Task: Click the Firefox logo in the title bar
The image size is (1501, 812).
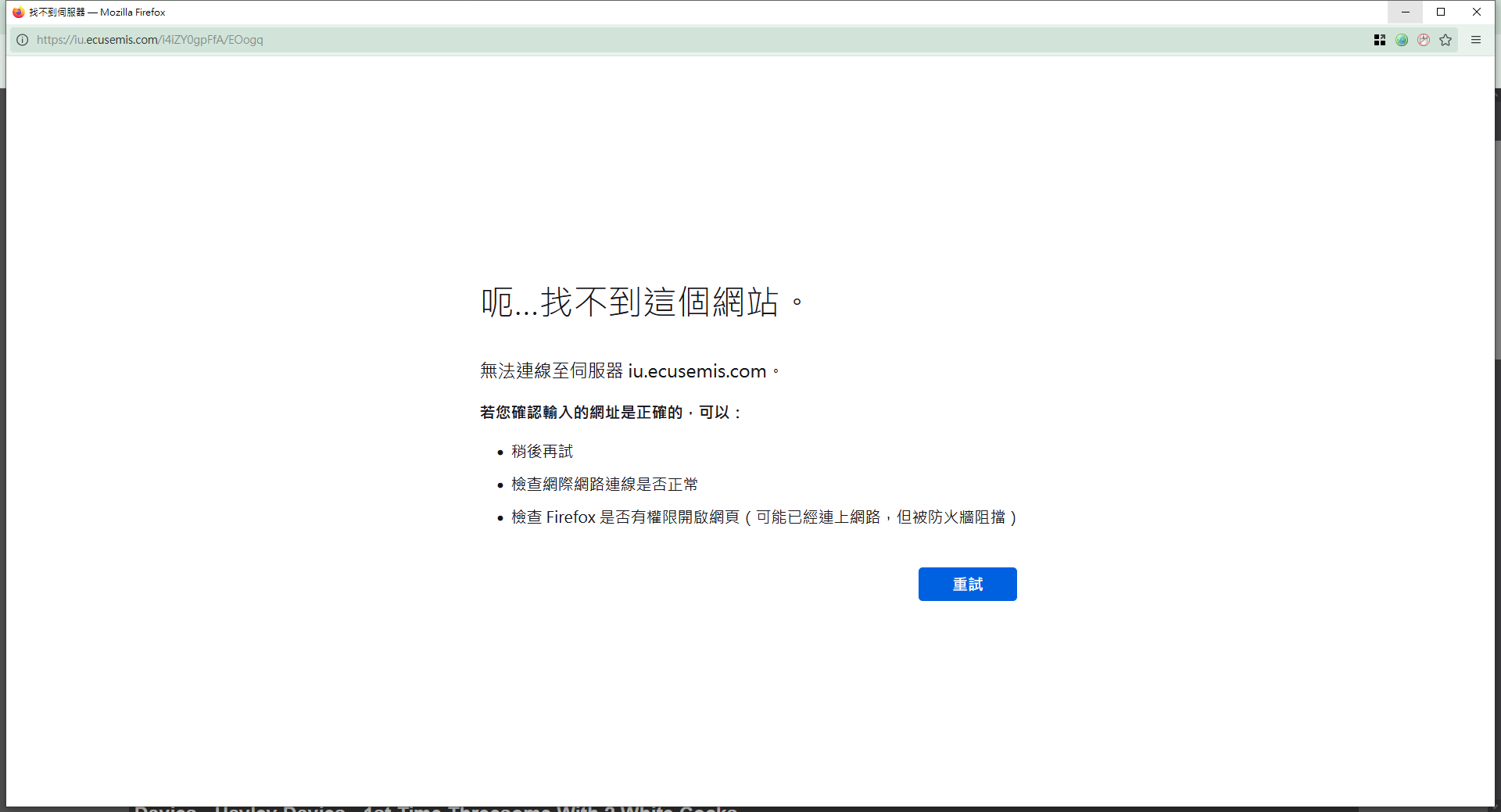Action: pyautogui.click(x=17, y=12)
